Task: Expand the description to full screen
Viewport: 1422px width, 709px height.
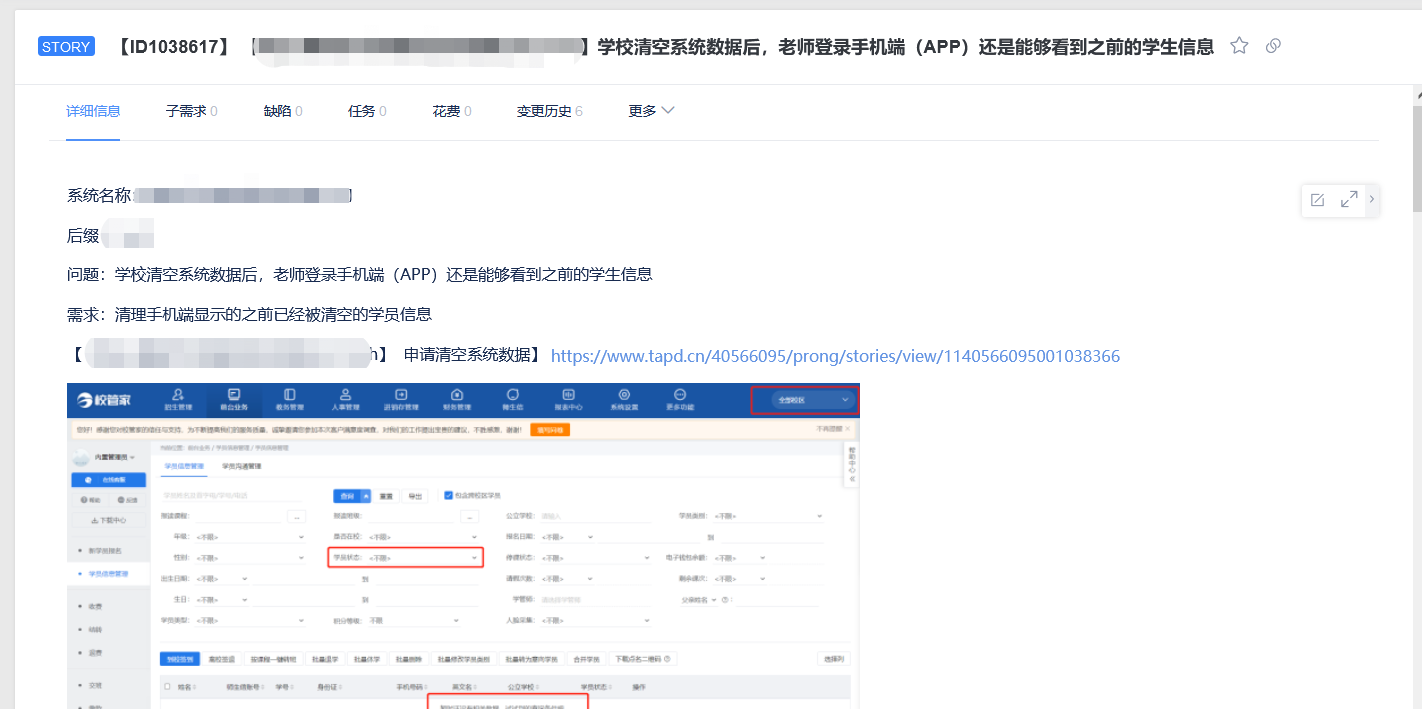Action: tap(1349, 199)
